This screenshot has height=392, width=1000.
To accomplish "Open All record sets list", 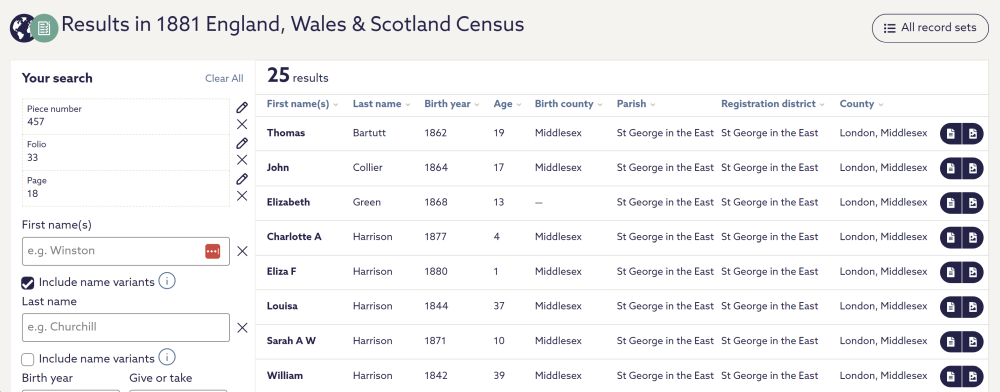I will pos(930,28).
